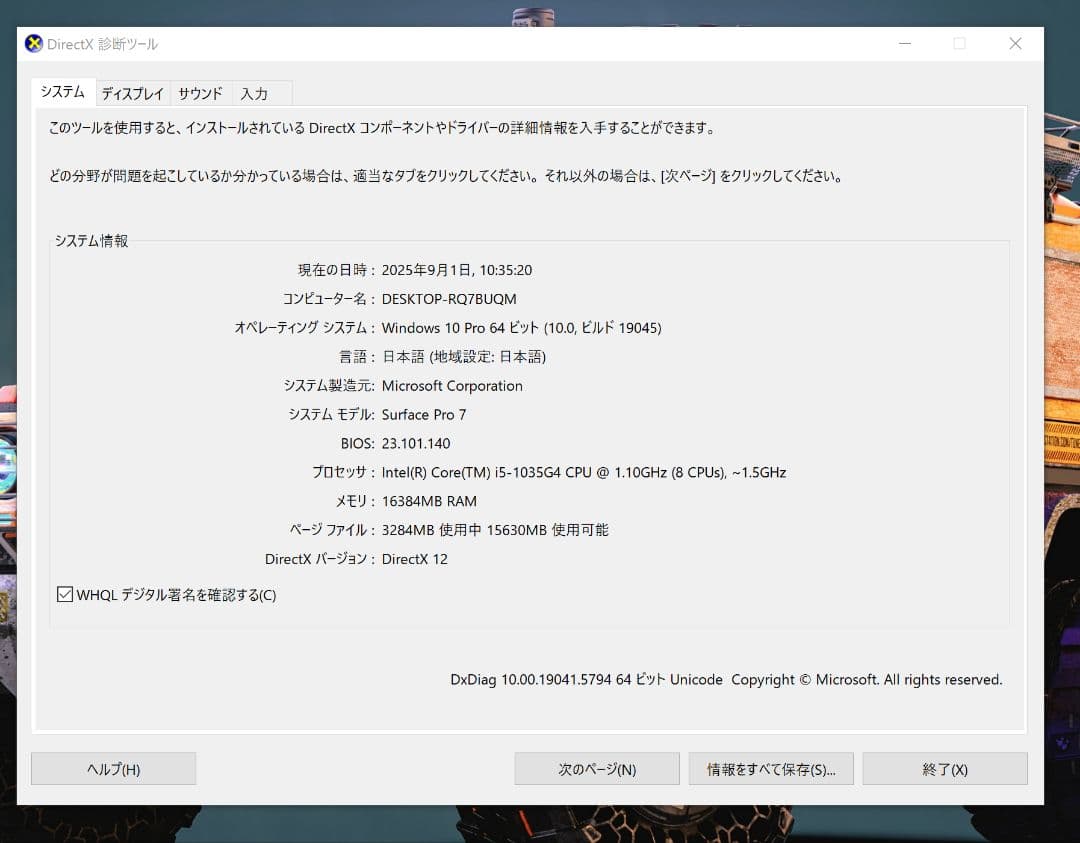This screenshot has height=843, width=1080.
Task: Click the DirectX 12 version text
Action: [414, 560]
